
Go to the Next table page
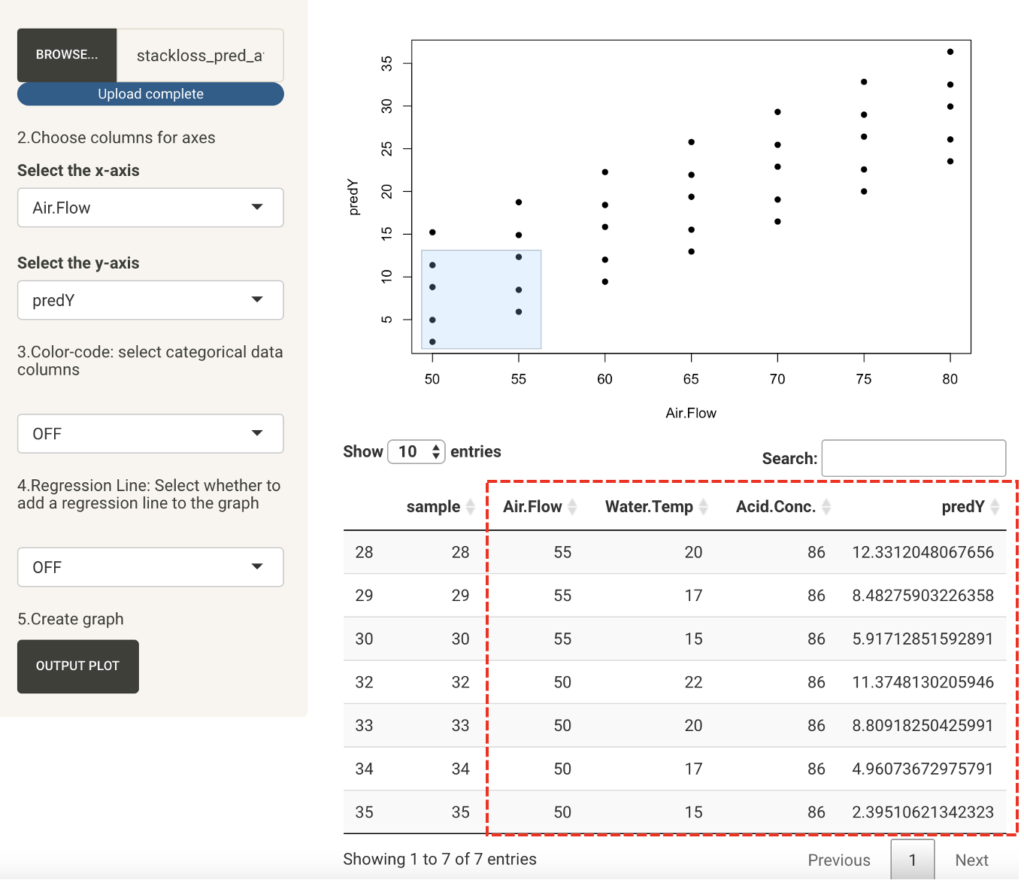point(971,860)
